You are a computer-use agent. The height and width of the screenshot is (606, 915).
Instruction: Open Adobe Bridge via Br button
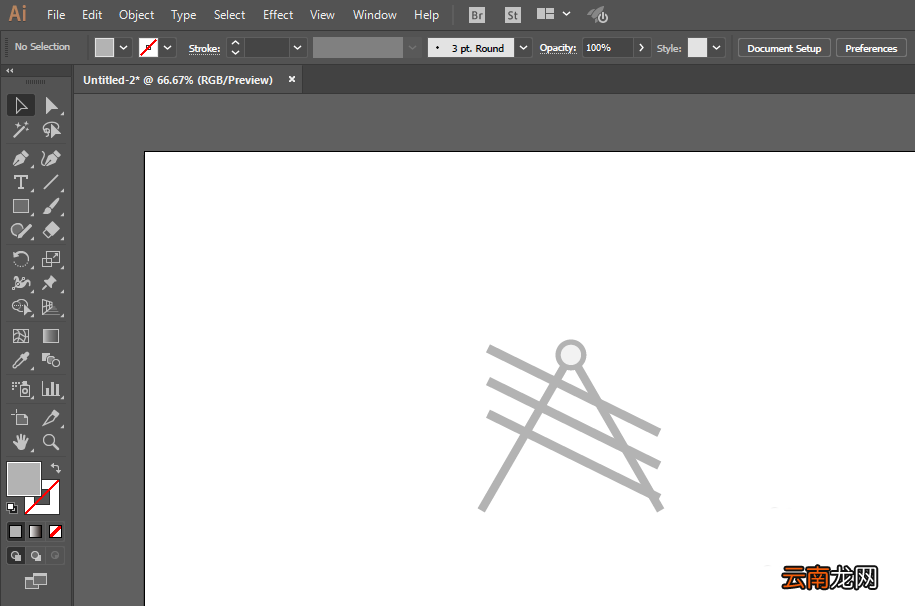(477, 15)
